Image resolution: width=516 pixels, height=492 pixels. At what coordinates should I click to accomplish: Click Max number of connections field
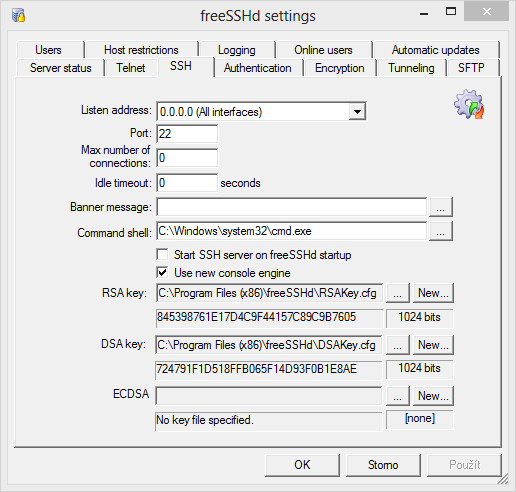(187, 158)
